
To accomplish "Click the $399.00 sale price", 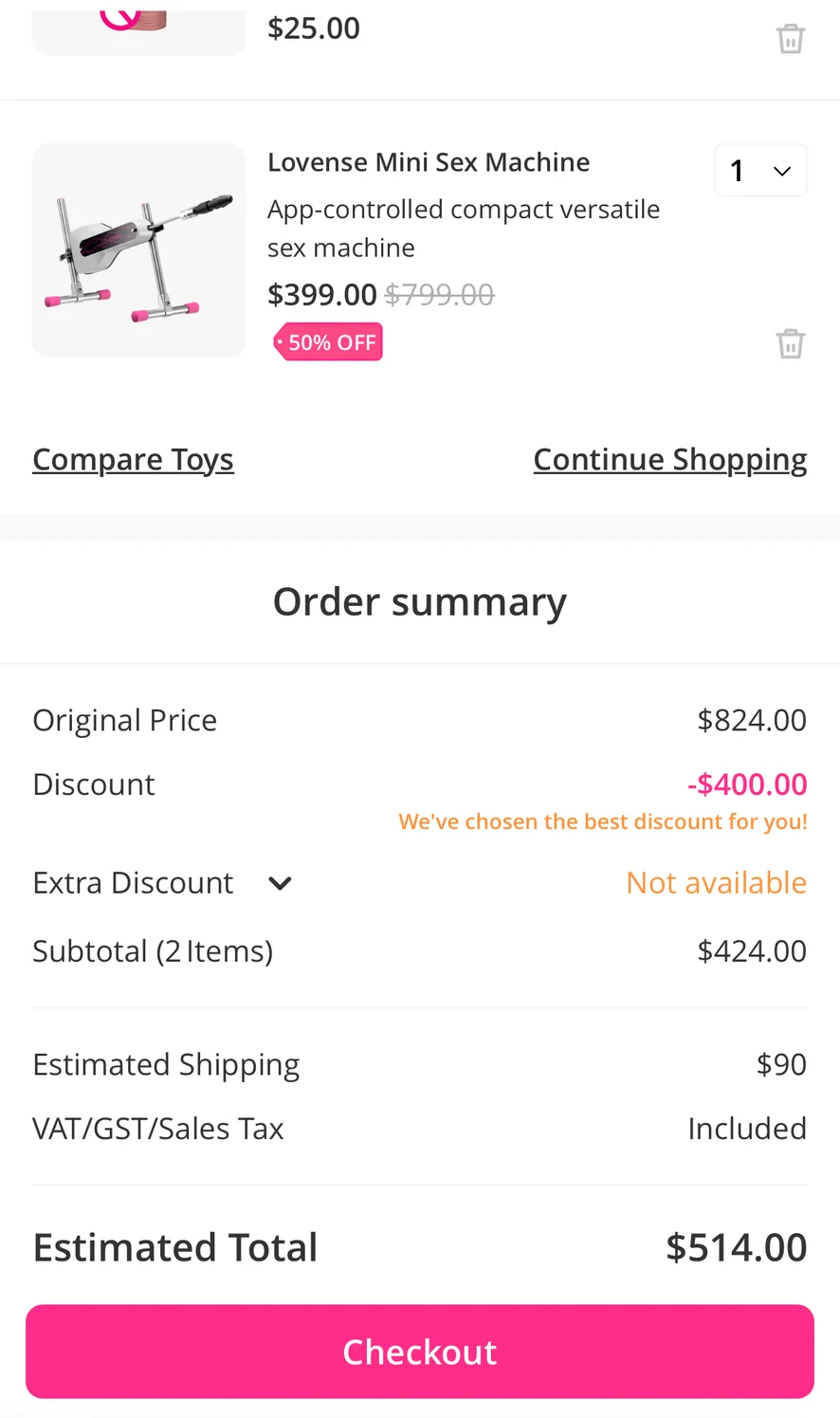I will pyautogui.click(x=322, y=295).
